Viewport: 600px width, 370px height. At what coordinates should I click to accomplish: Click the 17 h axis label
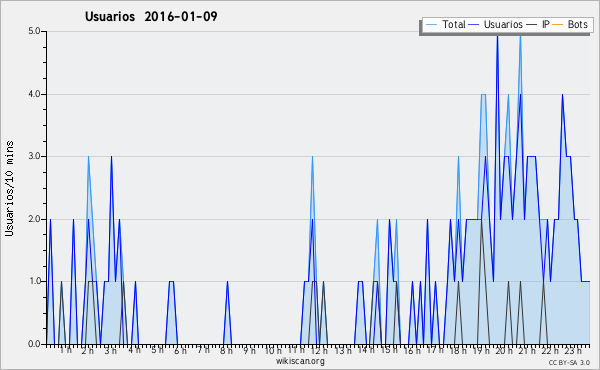click(435, 350)
